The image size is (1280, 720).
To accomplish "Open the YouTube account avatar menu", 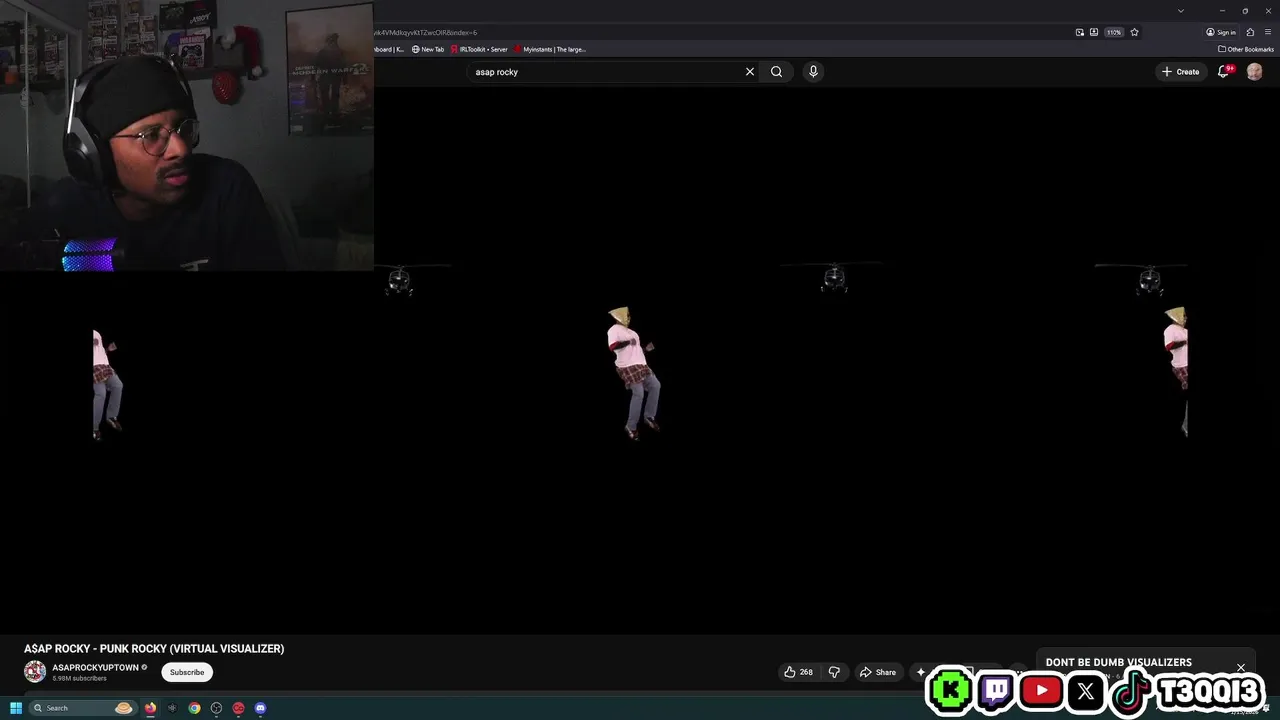I will click(1254, 72).
